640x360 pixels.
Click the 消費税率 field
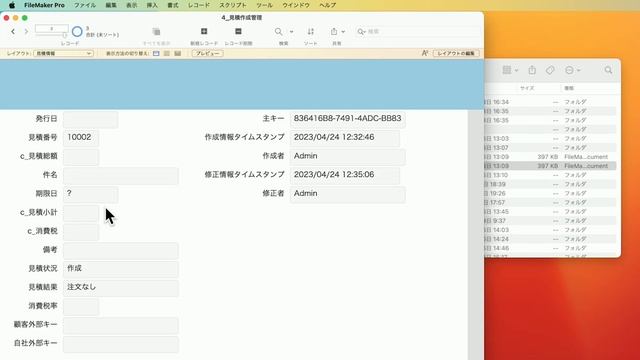pos(81,307)
